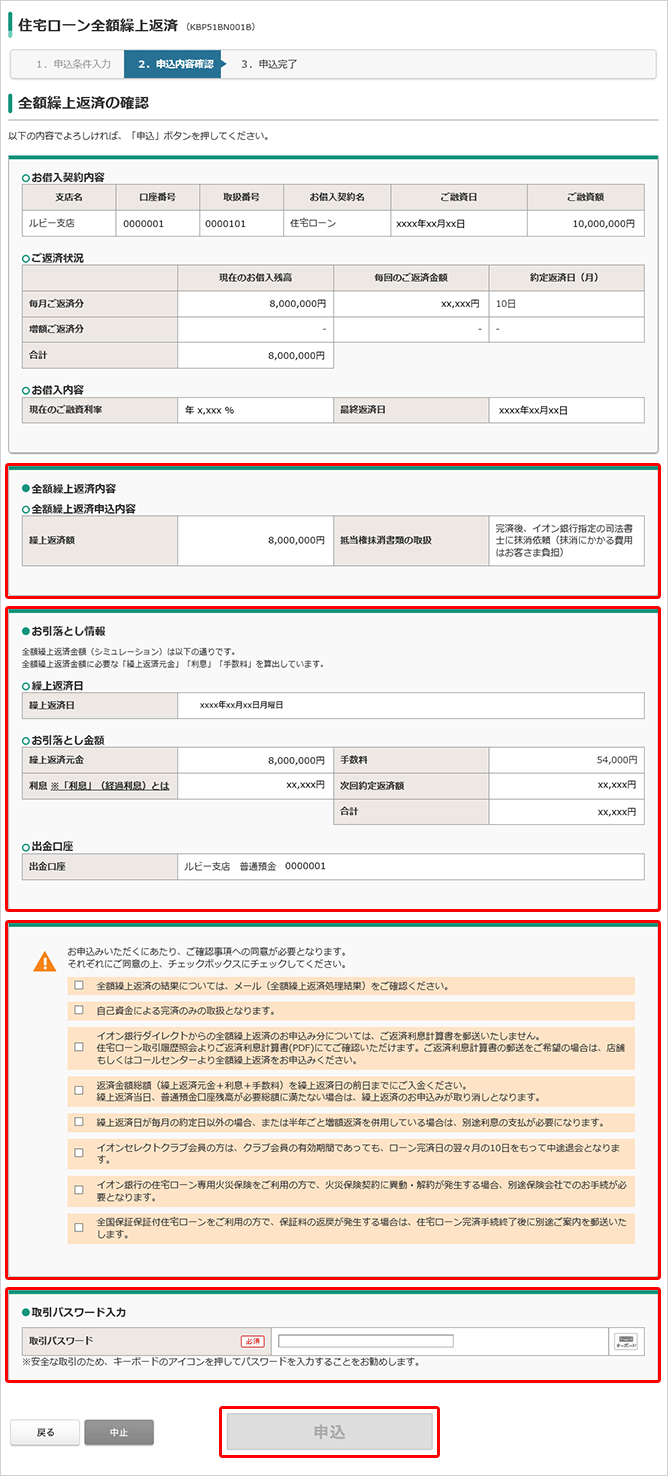Check the 全国保証 保証料返戻 checkbox
Viewport: 668px width, 1476px height.
(79, 1228)
